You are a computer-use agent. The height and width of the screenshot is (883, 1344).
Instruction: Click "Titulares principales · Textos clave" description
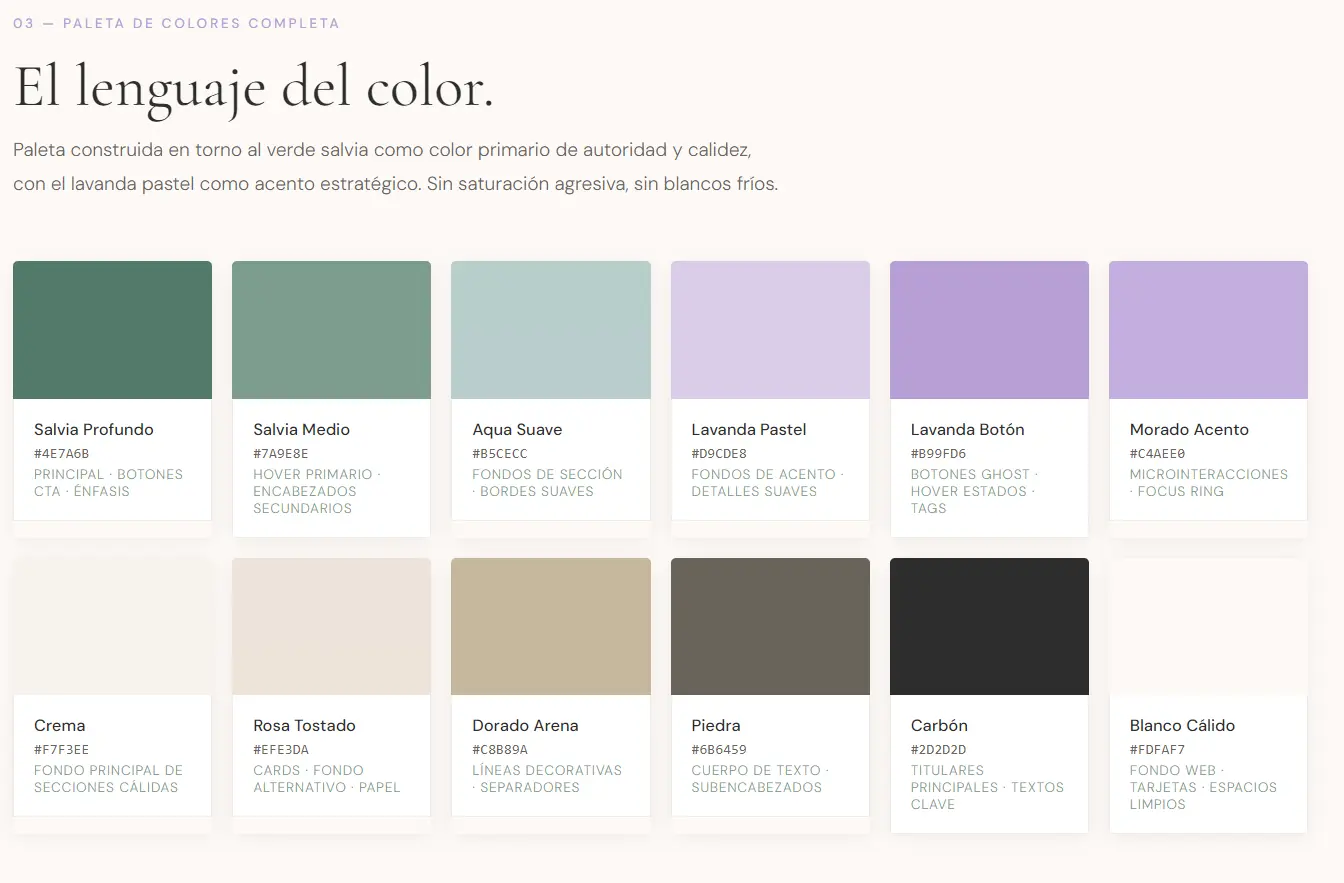[988, 787]
